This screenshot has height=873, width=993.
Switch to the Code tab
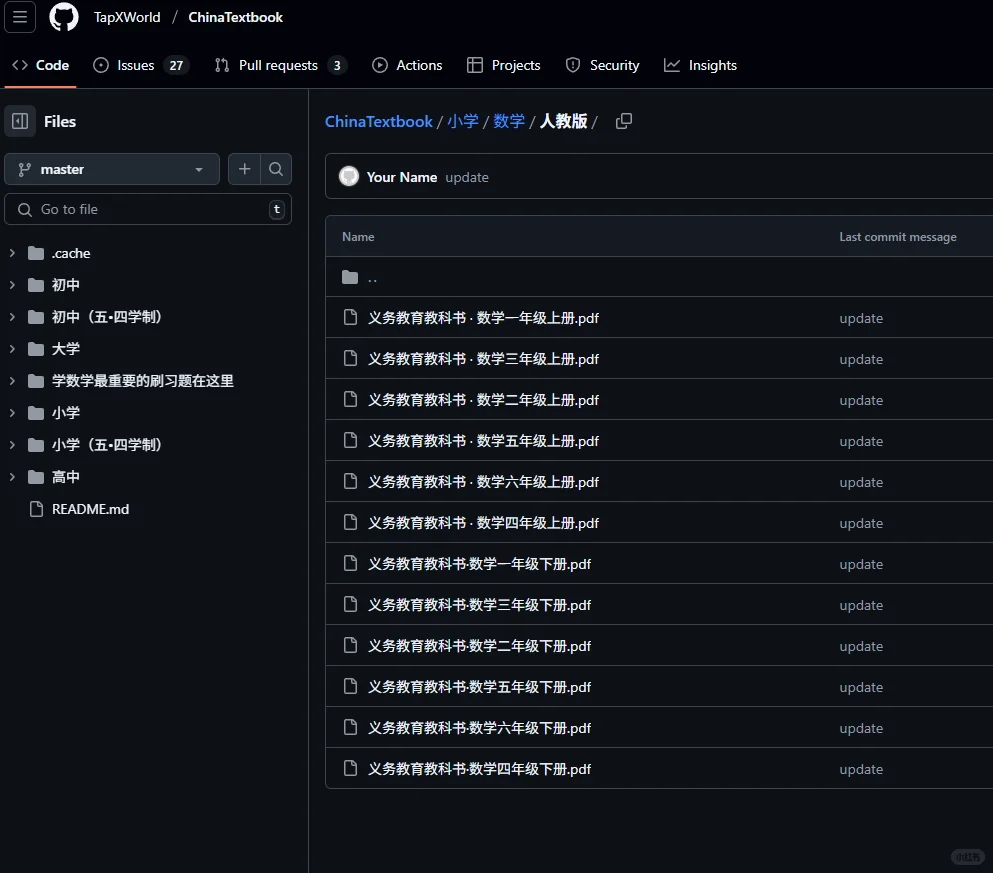pos(41,65)
